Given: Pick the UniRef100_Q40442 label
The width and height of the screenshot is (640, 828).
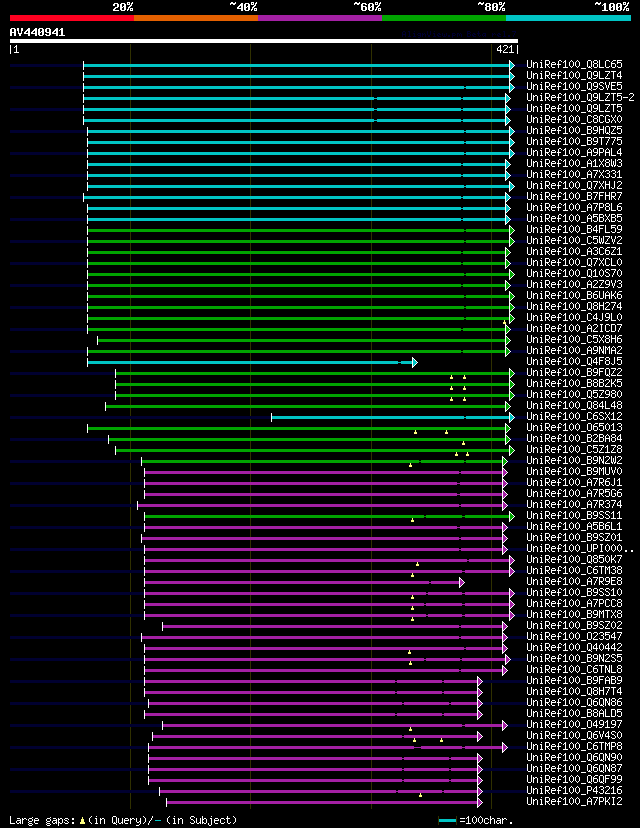Looking at the screenshot, I should tap(575, 647).
